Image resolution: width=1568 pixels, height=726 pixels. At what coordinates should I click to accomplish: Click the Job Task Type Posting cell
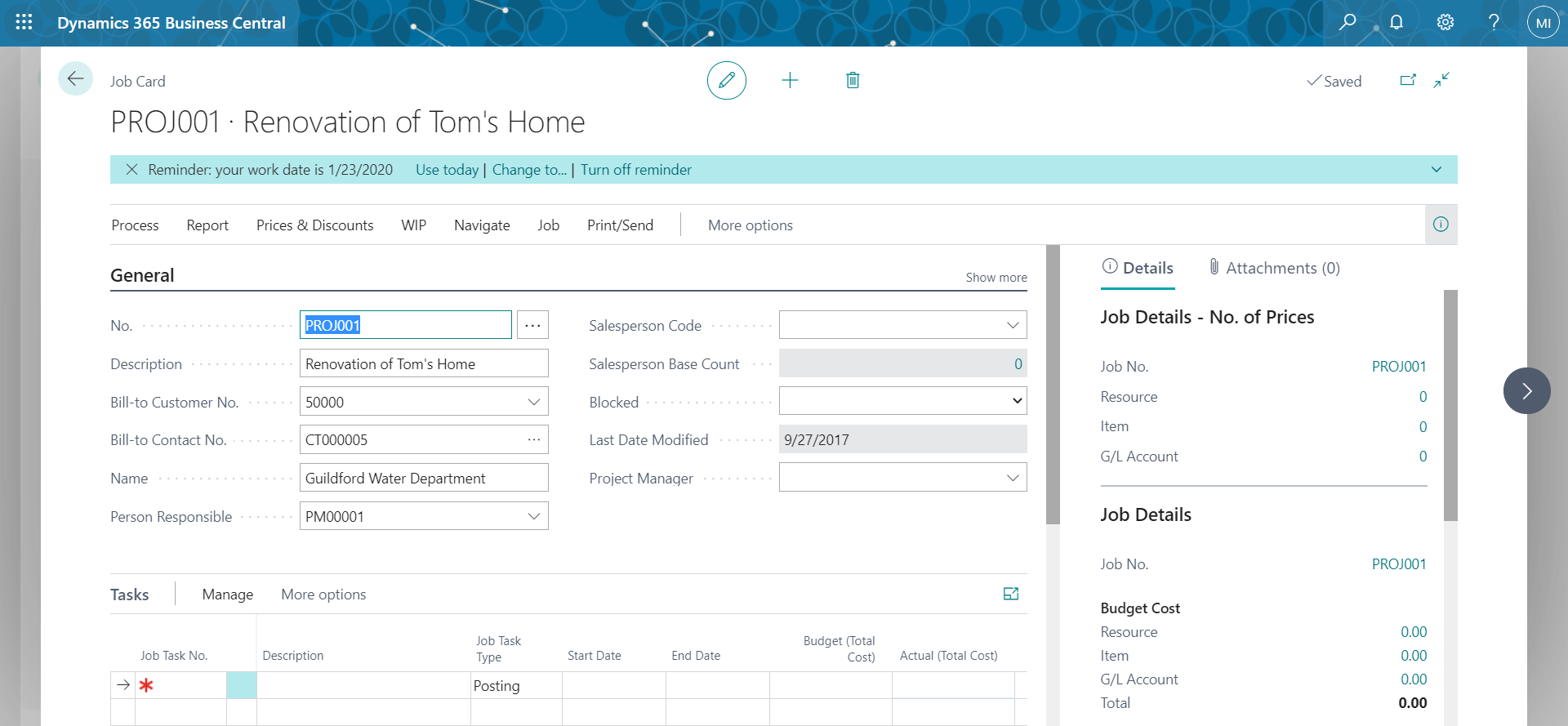[x=516, y=685]
